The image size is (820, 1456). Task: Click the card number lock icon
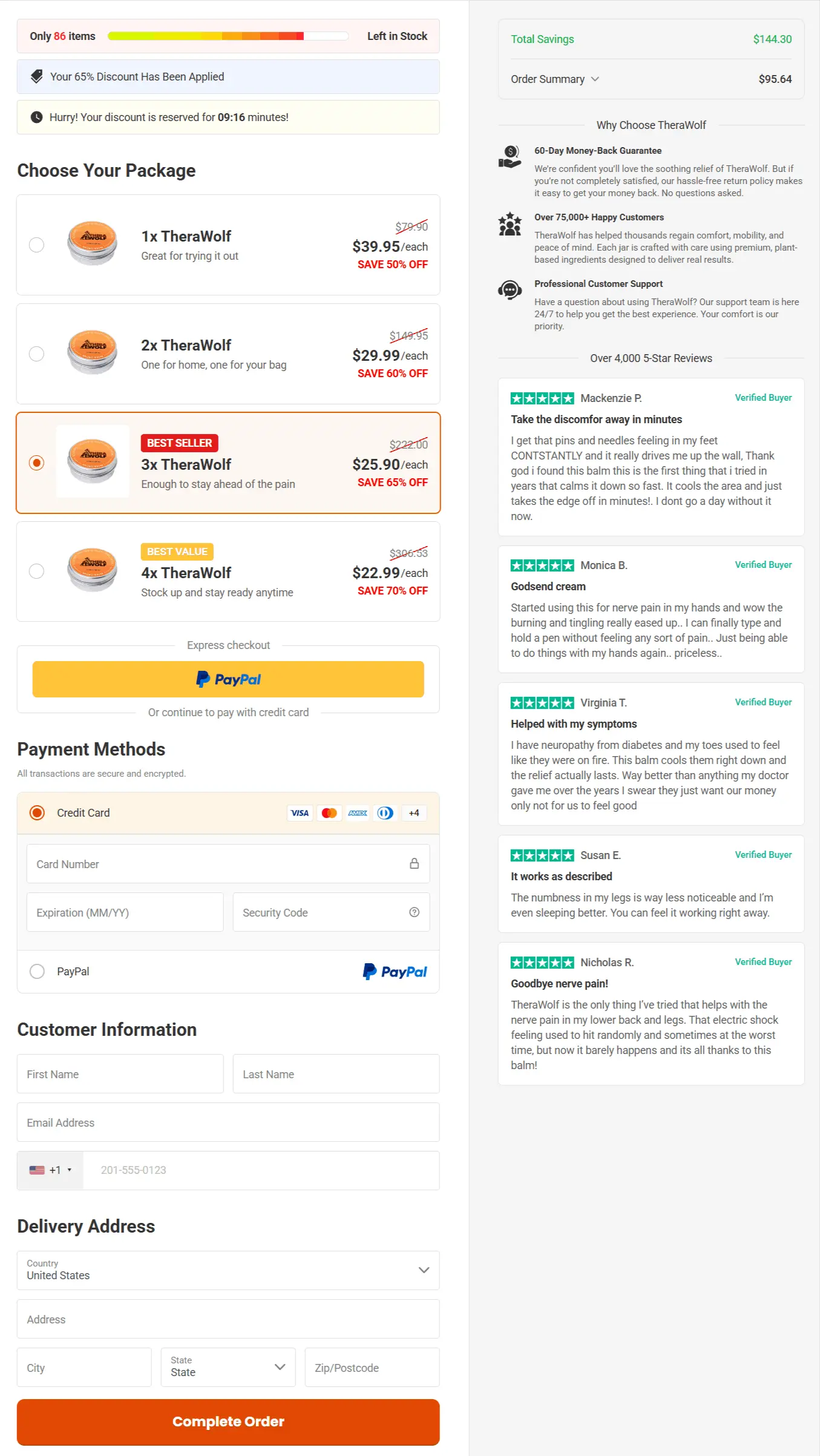click(414, 864)
